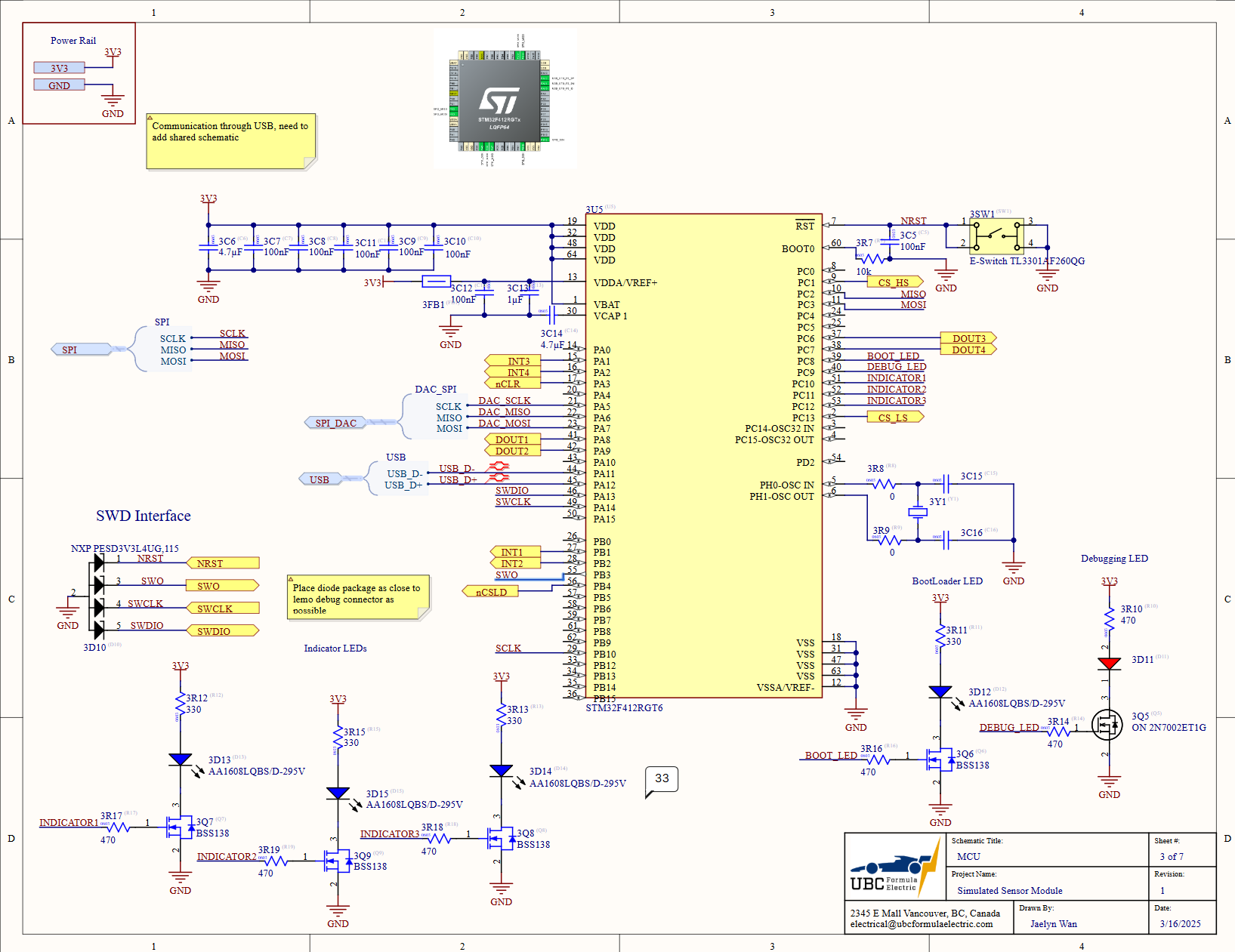Viewport: 1235px width, 952px height.
Task: Click the 3Y1 crystal oscillator symbol
Action: pos(918,513)
